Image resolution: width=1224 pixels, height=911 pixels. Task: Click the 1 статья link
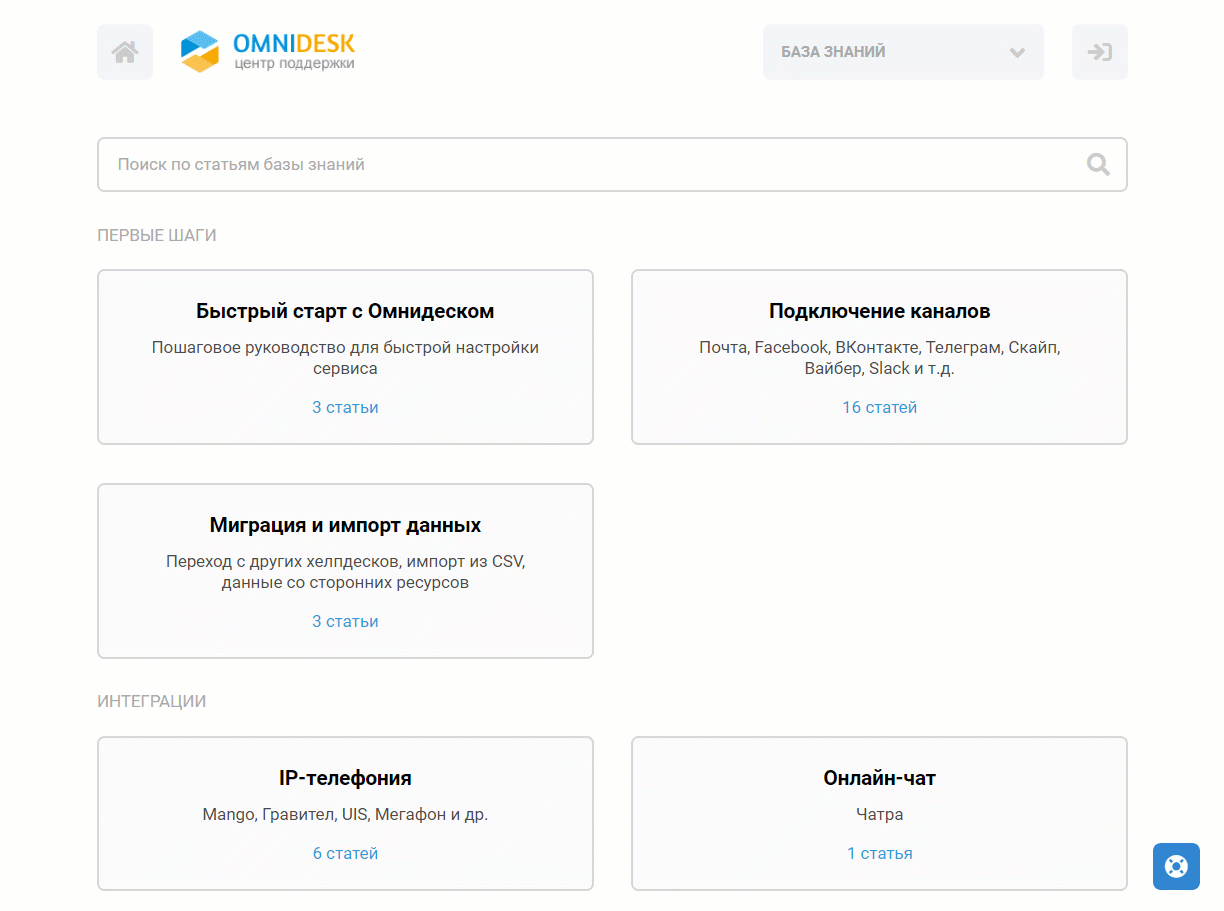(879, 853)
